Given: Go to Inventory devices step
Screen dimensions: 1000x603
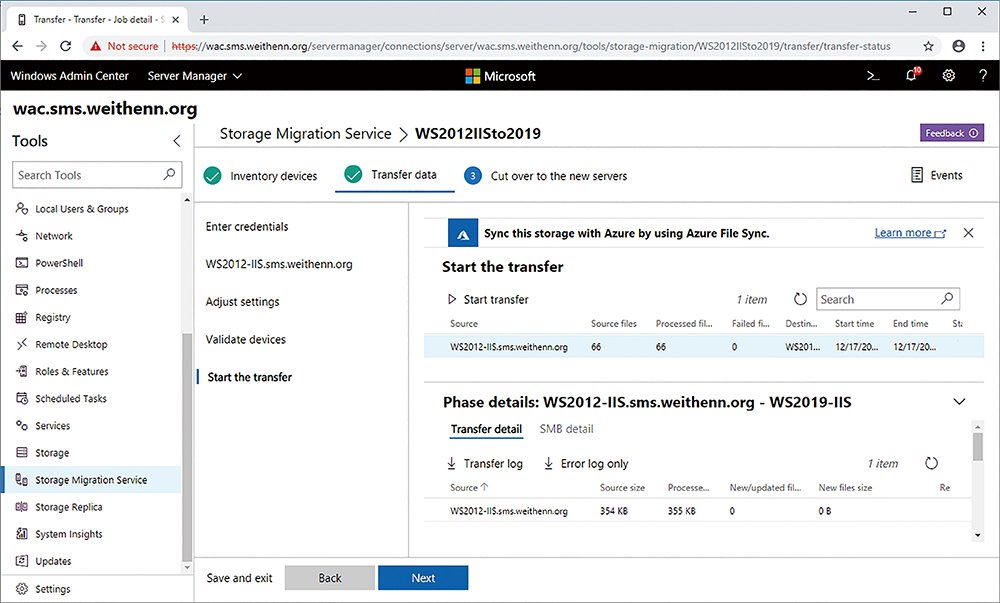Looking at the screenshot, I should point(260,175).
